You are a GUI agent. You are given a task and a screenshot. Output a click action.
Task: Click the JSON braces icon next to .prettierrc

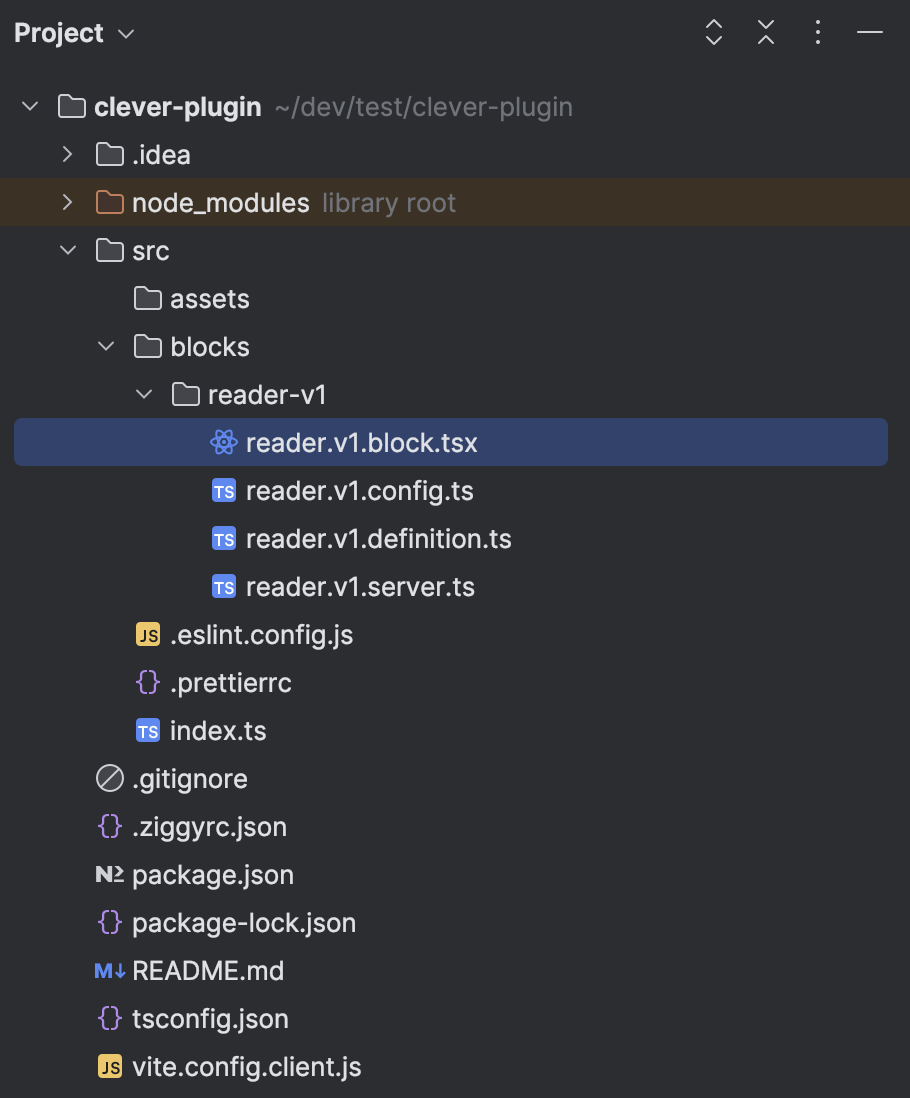pyautogui.click(x=147, y=682)
